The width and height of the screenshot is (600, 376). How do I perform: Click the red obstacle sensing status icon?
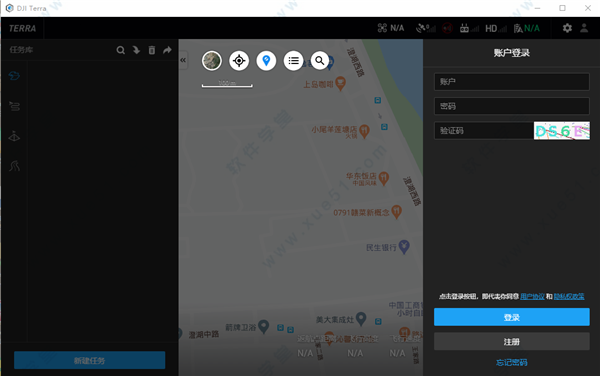pyautogui.click(x=447, y=28)
